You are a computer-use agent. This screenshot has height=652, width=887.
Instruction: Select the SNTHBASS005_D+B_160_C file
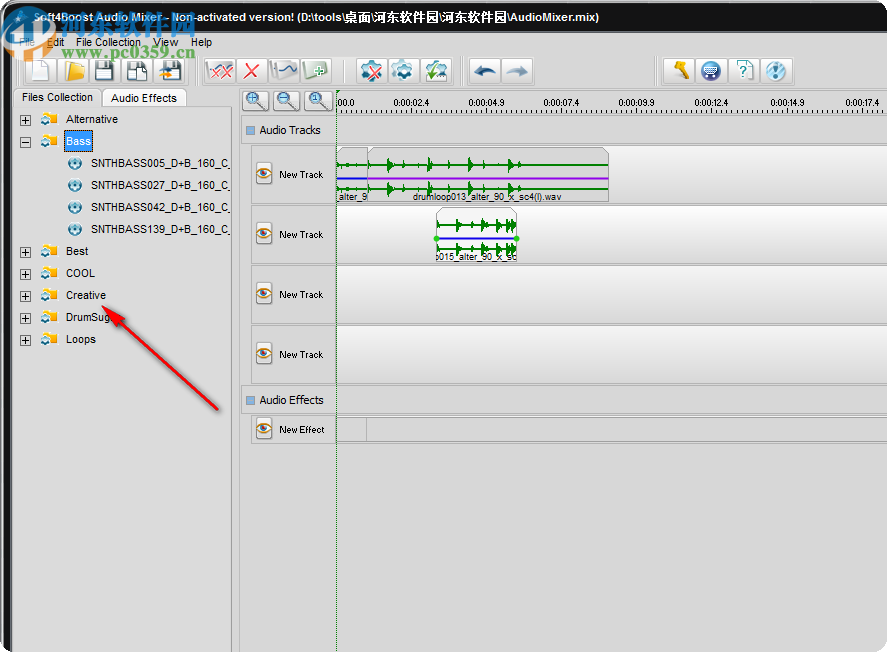coord(160,163)
